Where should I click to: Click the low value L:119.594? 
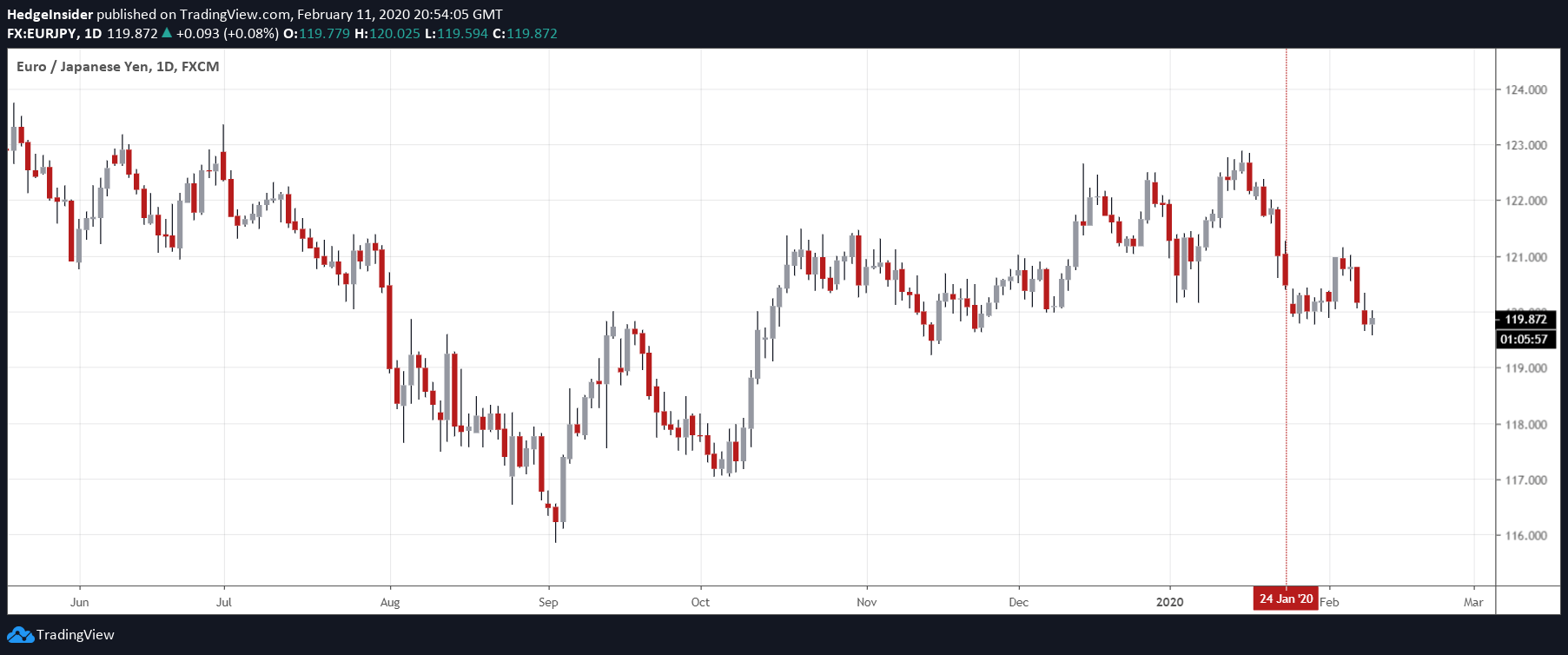(456, 34)
